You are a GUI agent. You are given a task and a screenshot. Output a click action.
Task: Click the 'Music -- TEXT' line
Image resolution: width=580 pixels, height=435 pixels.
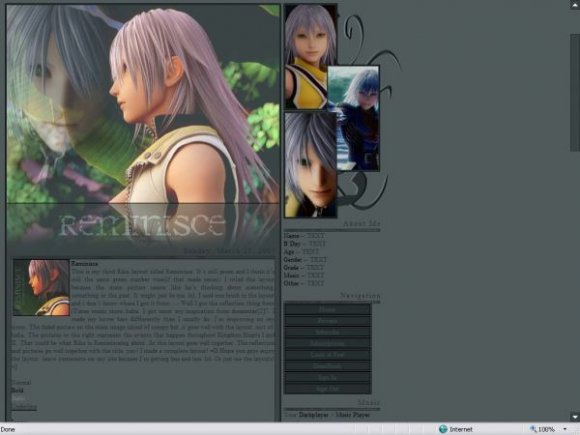point(304,275)
